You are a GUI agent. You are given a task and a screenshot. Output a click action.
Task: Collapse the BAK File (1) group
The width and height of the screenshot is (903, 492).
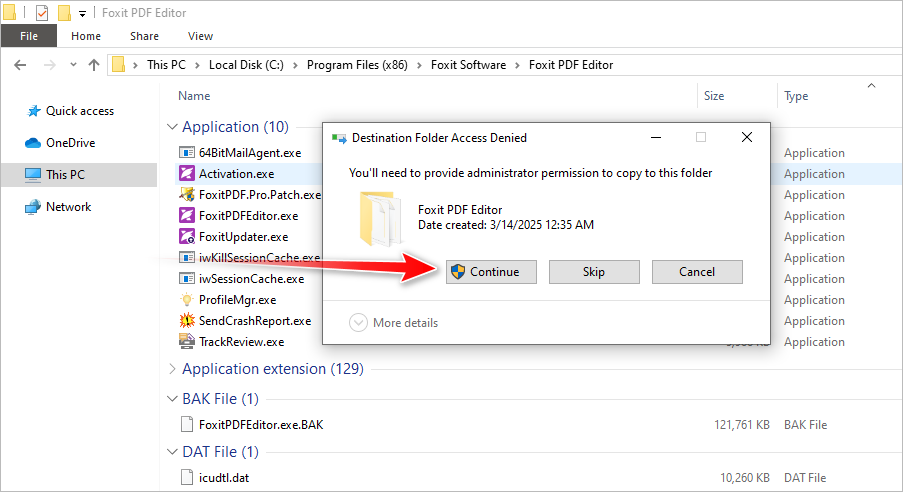[172, 399]
